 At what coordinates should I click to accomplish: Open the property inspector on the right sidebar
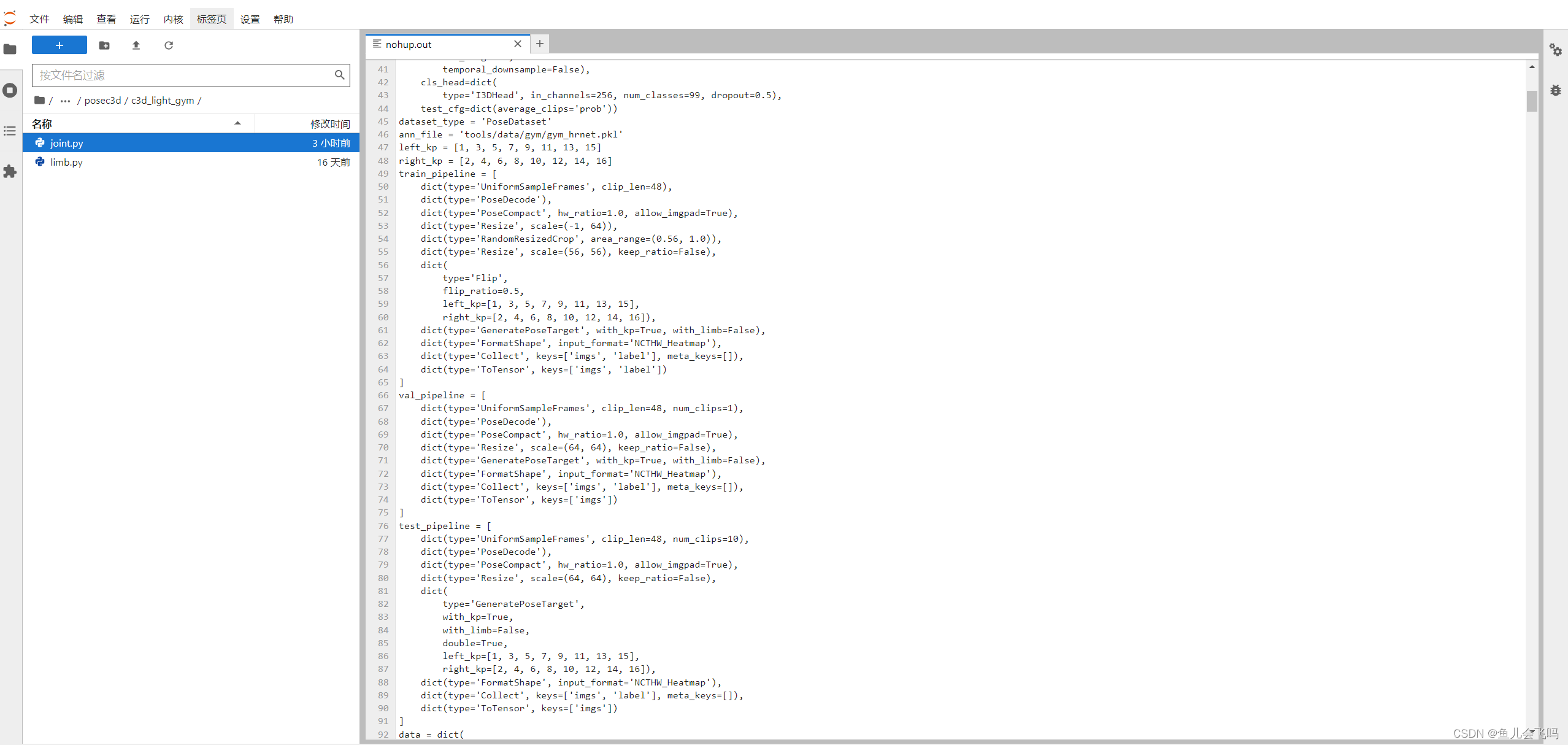tap(1556, 50)
